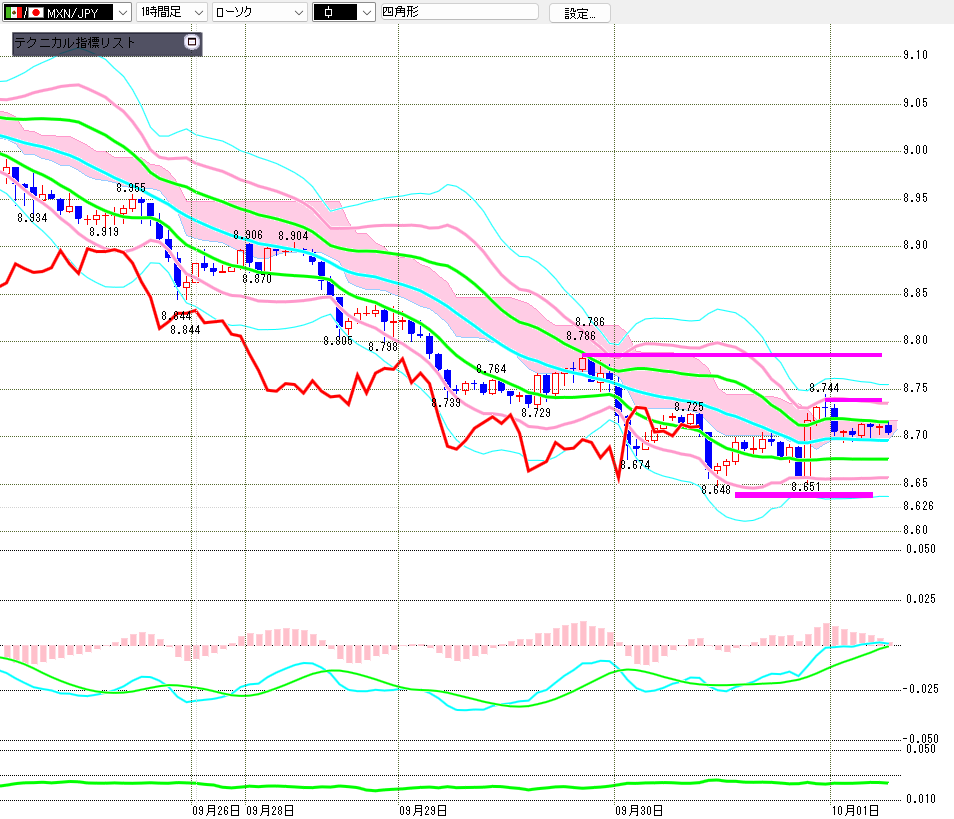Click the 8.906 price label

[248, 235]
